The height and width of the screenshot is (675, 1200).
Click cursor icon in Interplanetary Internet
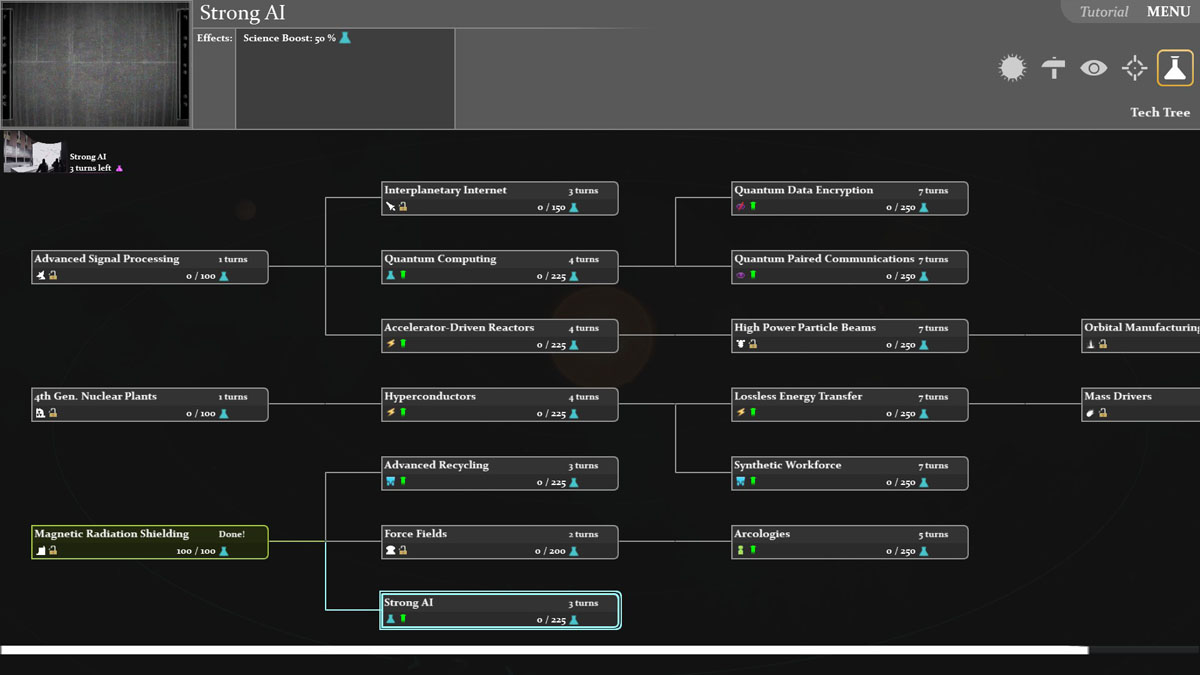[x=391, y=207]
